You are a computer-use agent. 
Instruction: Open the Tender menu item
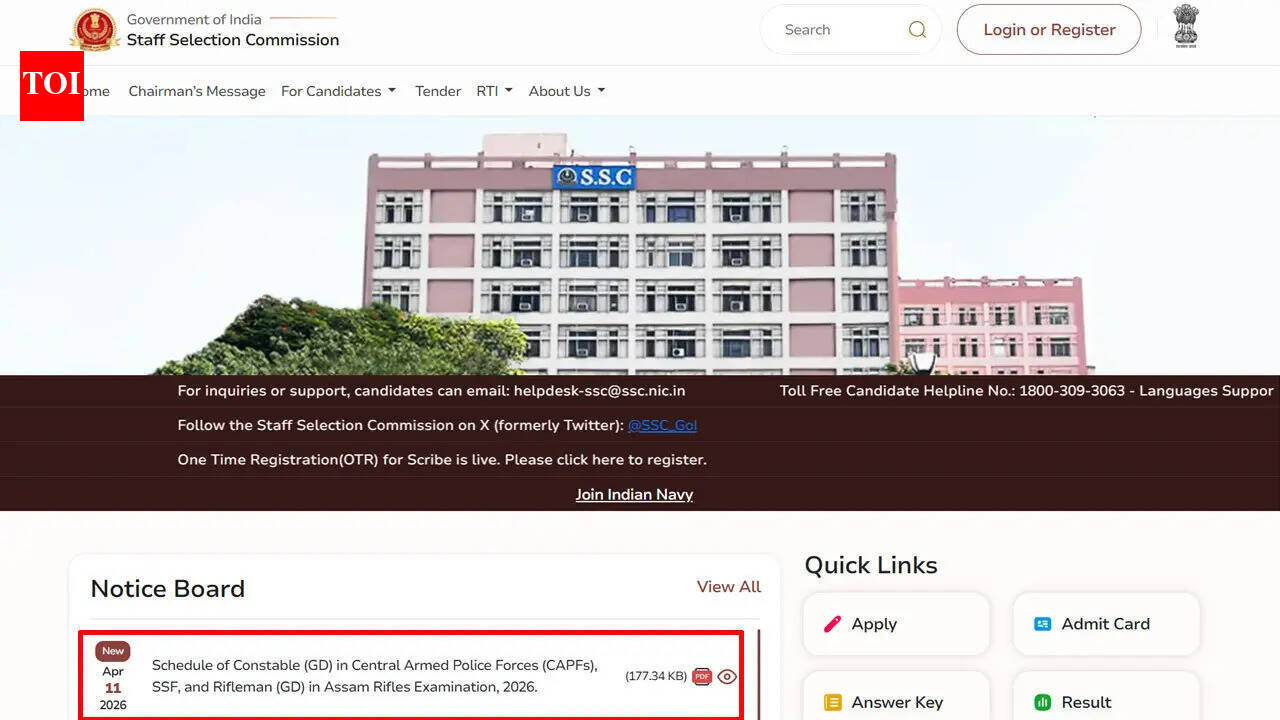tap(437, 91)
